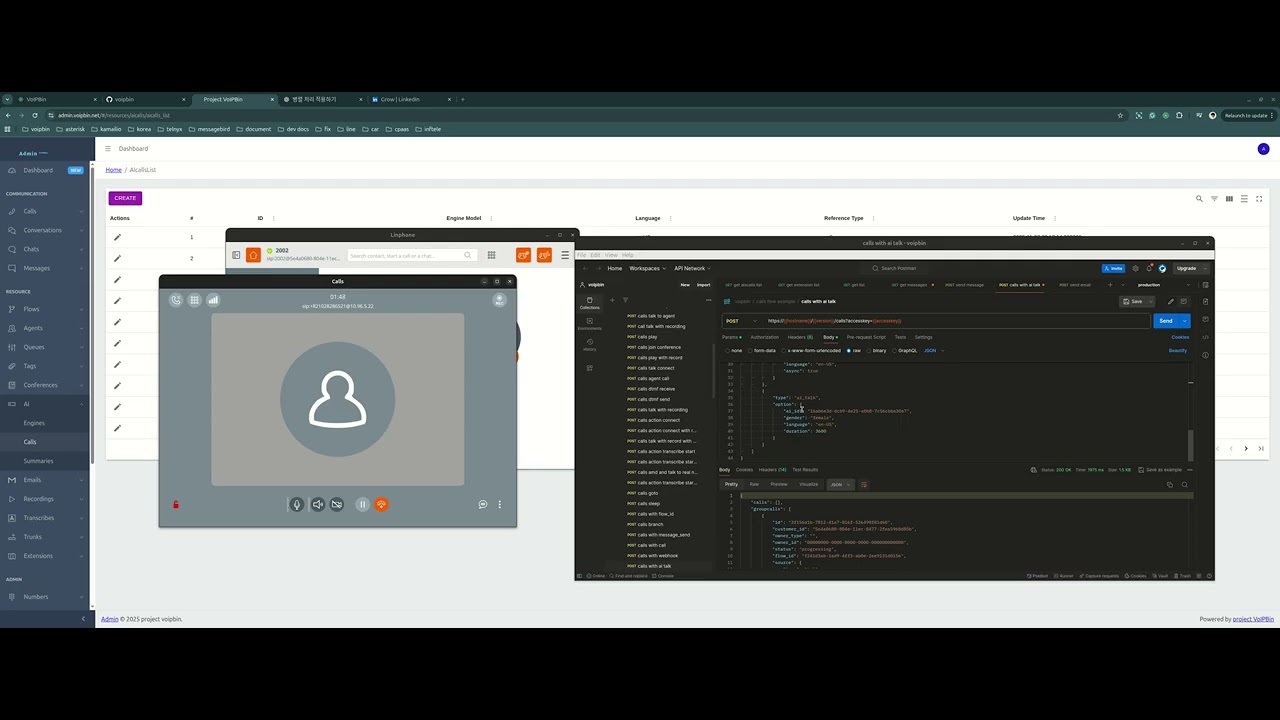This screenshot has width=1280, height=720.
Task: Open Linphone hamburger menu
Action: [565, 255]
